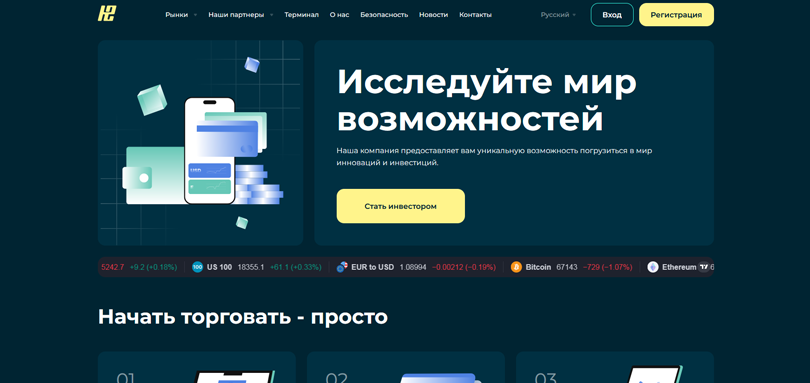
Task: Open the Рынки dropdown menu
Action: [x=181, y=15]
